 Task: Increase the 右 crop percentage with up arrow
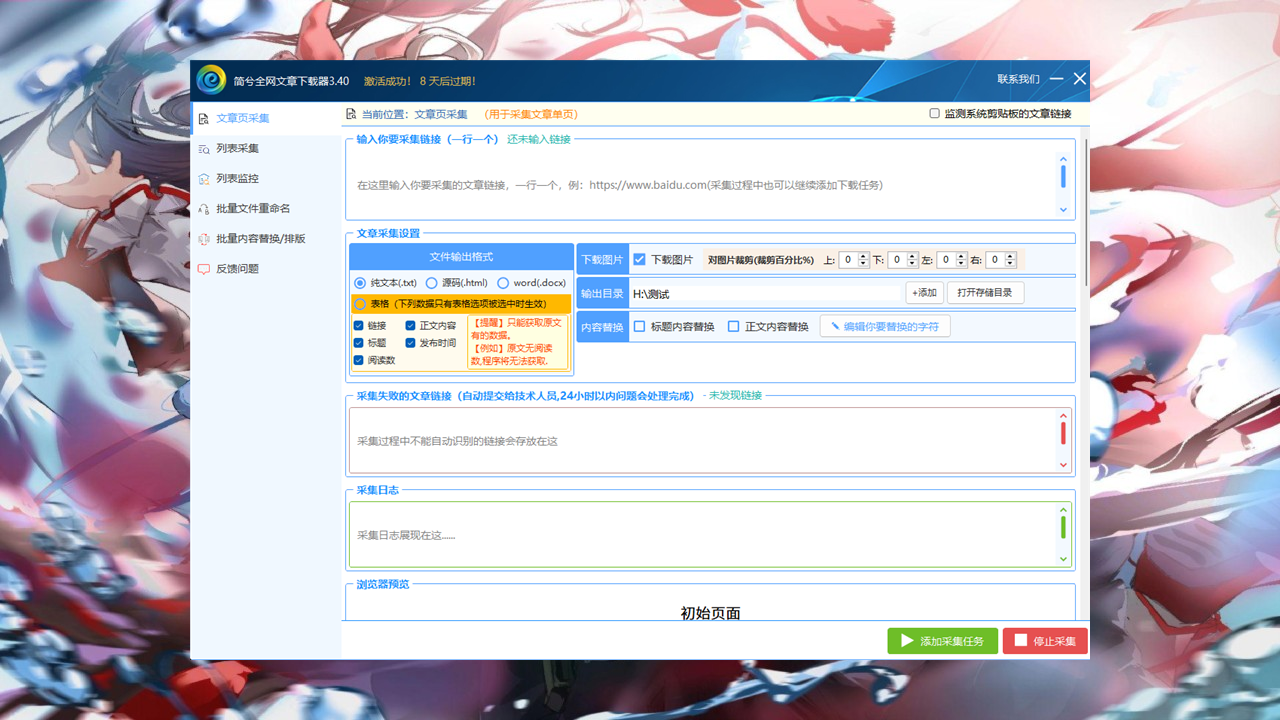[1010, 256]
